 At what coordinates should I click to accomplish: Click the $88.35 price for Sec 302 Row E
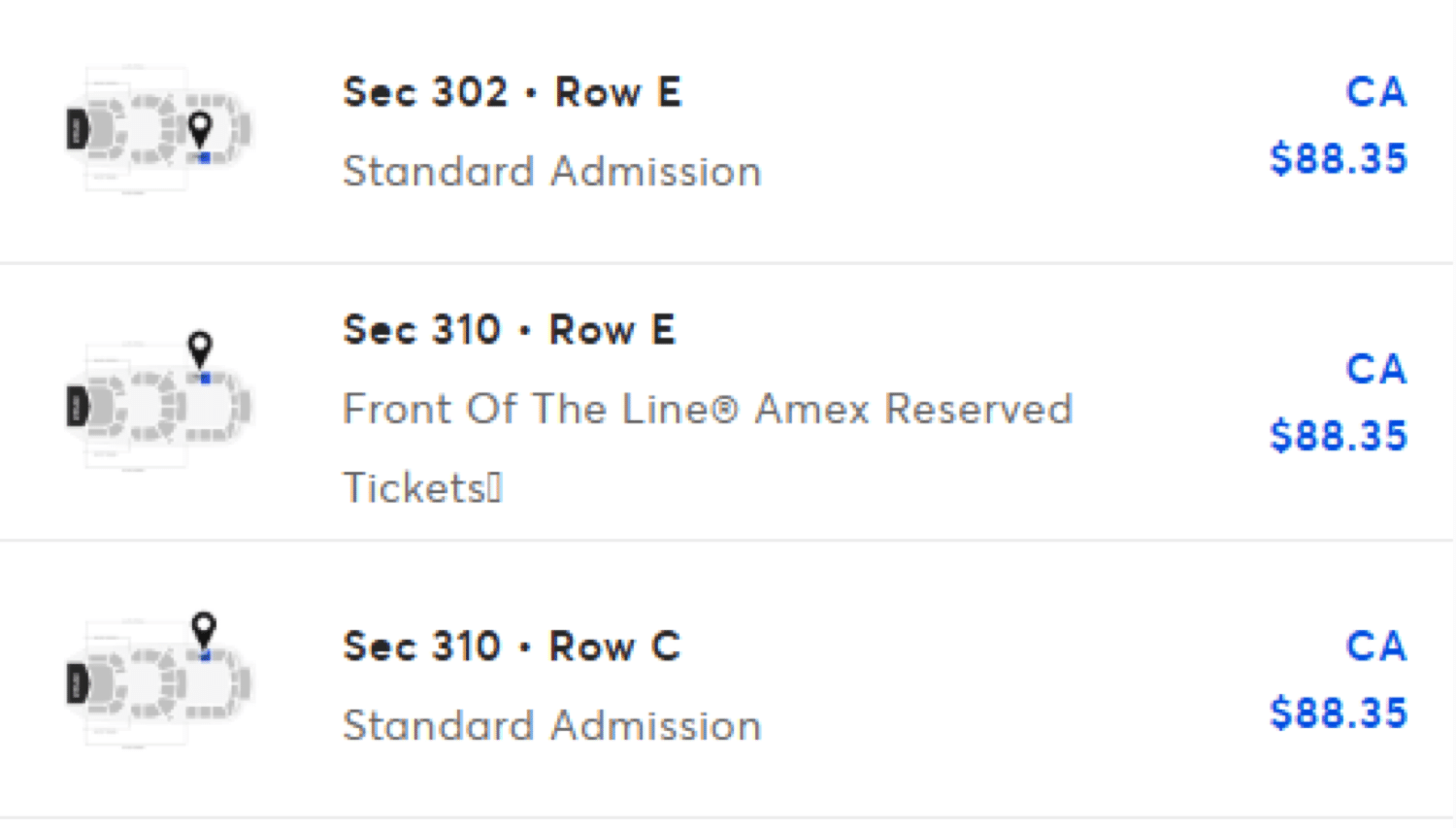(x=1338, y=159)
